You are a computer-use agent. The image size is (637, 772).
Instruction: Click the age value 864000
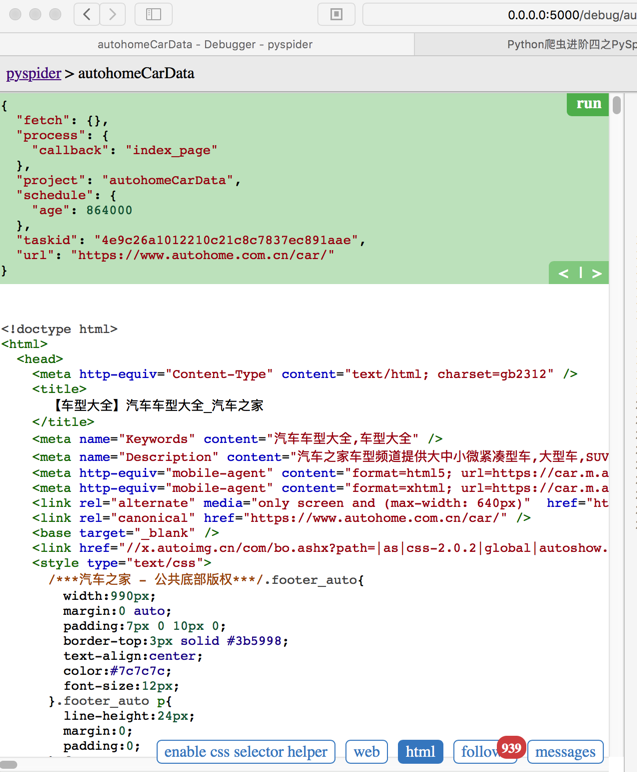tap(109, 210)
